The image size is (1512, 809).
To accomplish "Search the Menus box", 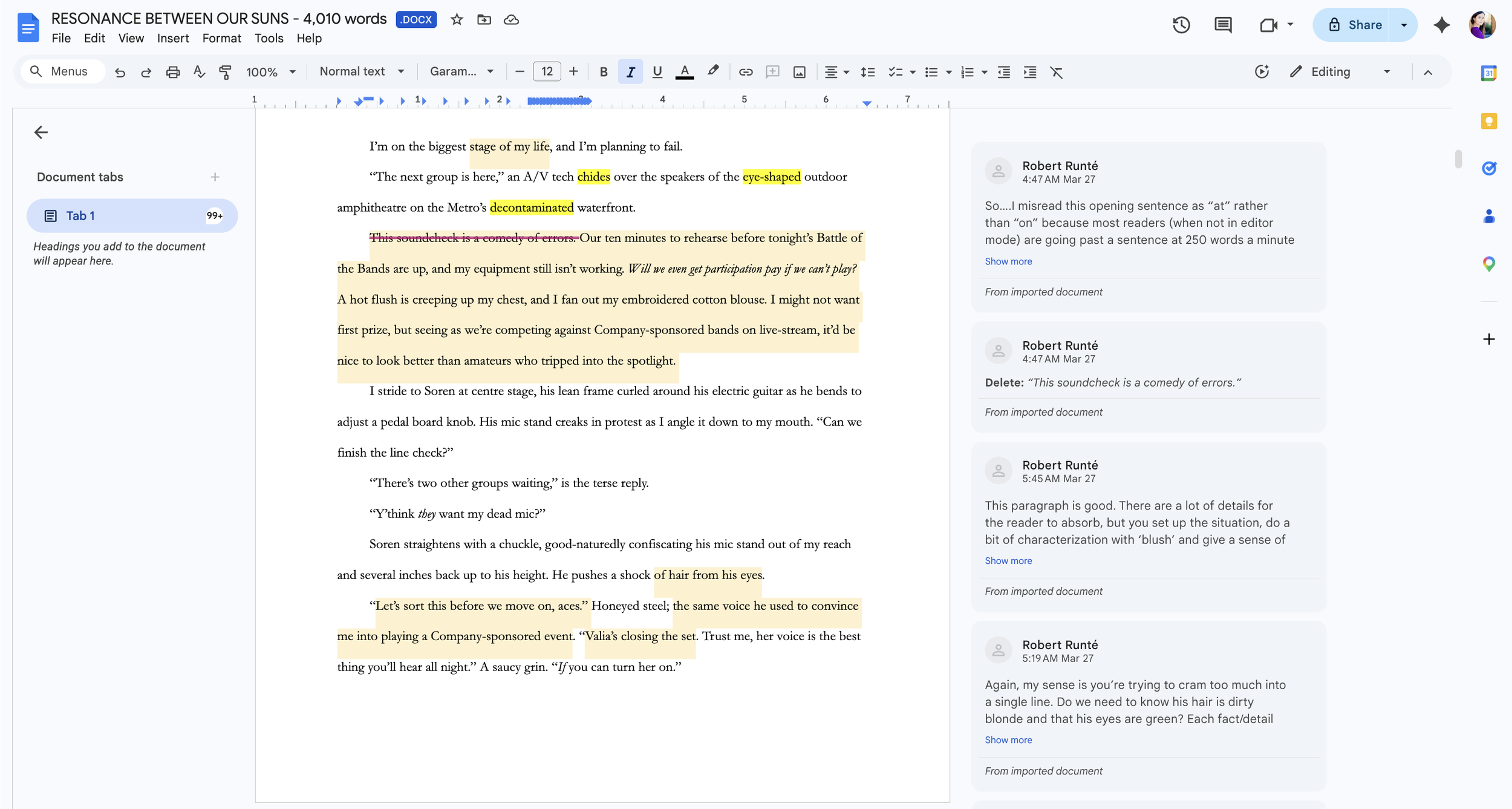I will [x=62, y=71].
